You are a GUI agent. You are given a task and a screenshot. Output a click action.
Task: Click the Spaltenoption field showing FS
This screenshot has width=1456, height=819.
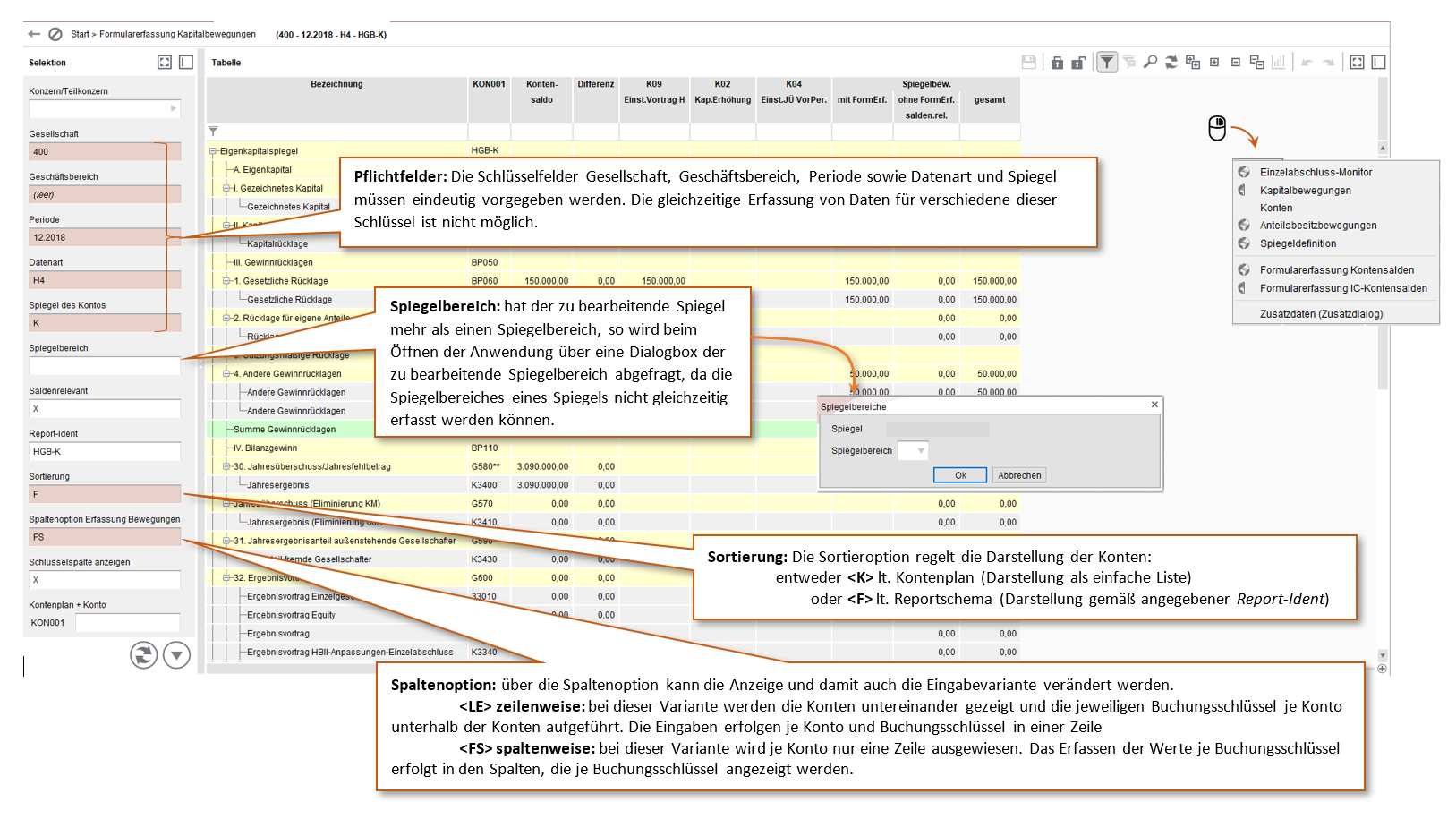coord(105,537)
